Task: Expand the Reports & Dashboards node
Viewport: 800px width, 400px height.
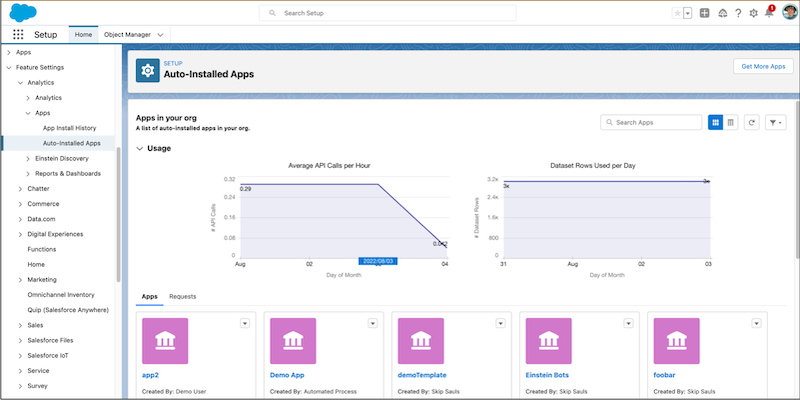Action: tap(28, 173)
